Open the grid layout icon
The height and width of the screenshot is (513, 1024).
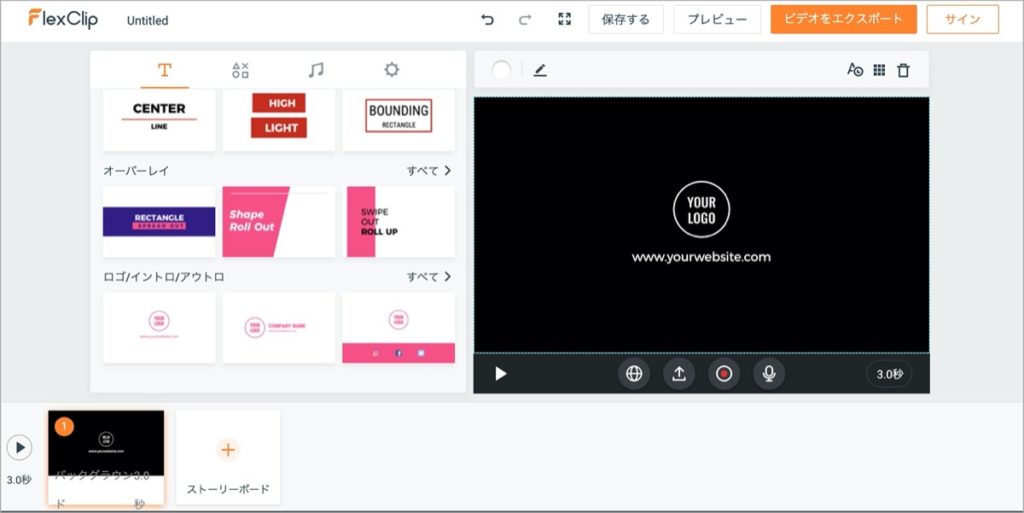point(880,70)
